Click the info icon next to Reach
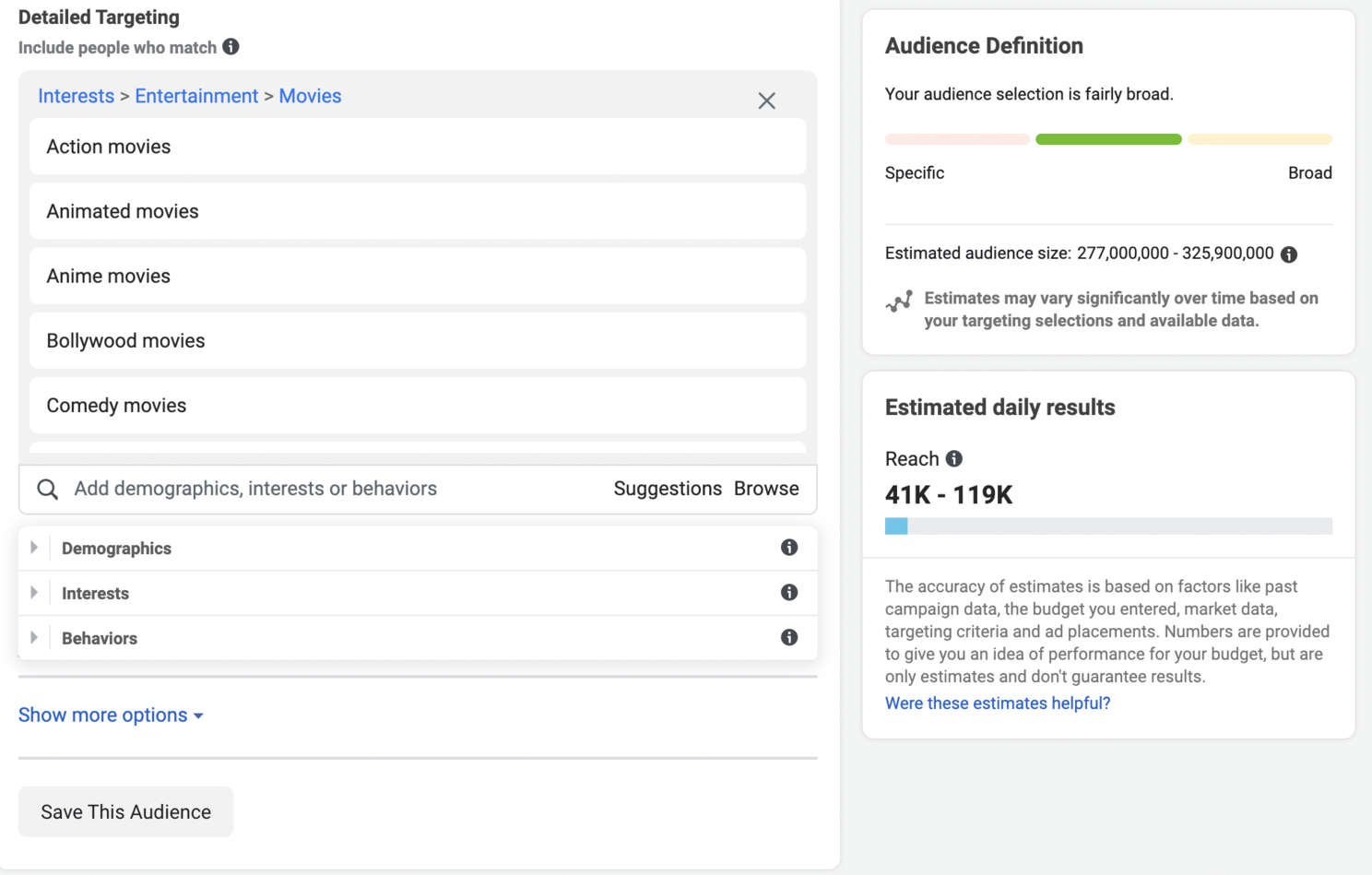The height and width of the screenshot is (875, 1372). click(953, 458)
